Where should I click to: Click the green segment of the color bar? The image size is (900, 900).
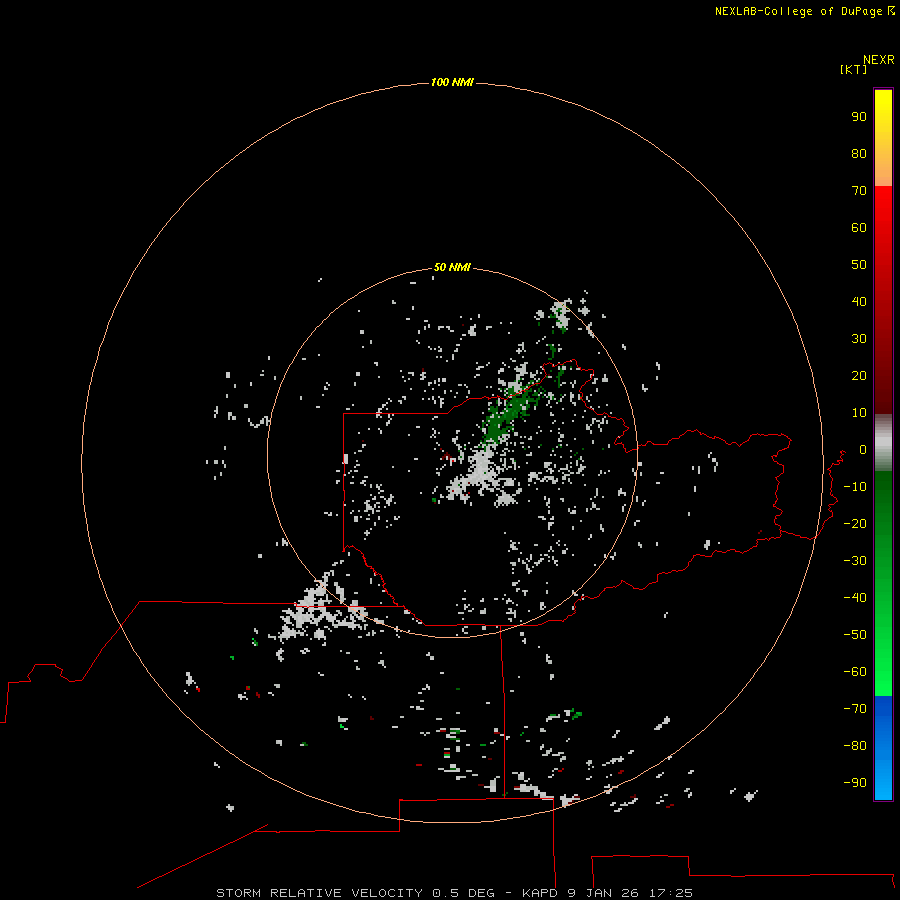click(x=883, y=584)
